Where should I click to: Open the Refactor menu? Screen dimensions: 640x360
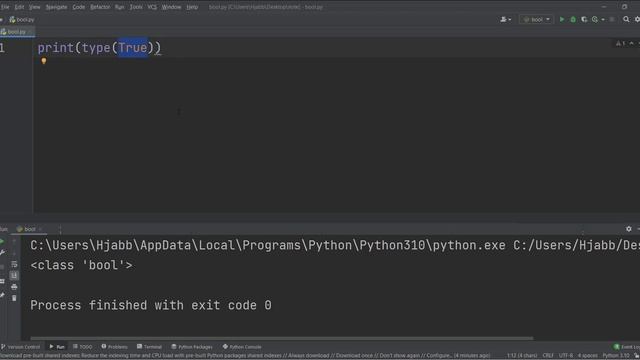[x=100, y=7]
